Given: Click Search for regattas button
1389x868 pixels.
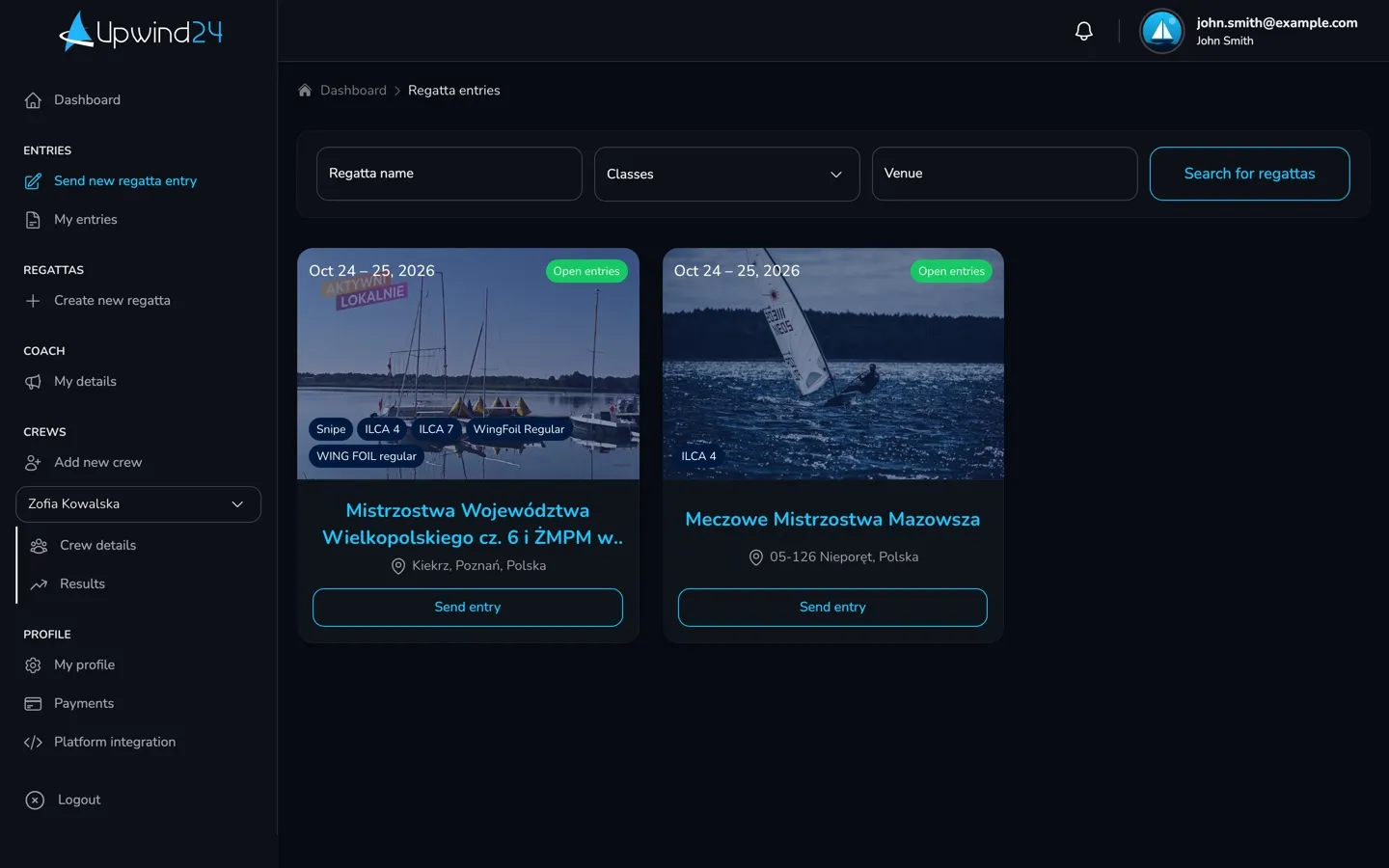Looking at the screenshot, I should pos(1249,174).
